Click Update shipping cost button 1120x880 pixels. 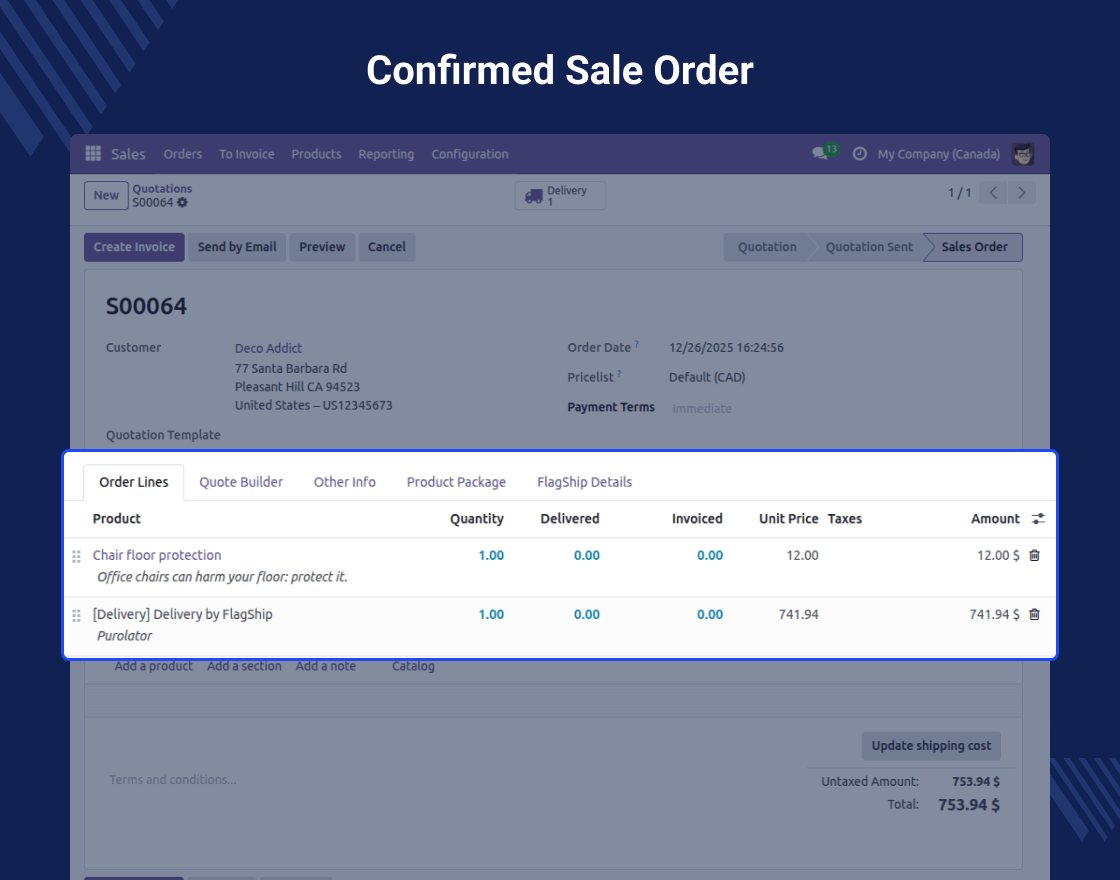click(931, 746)
